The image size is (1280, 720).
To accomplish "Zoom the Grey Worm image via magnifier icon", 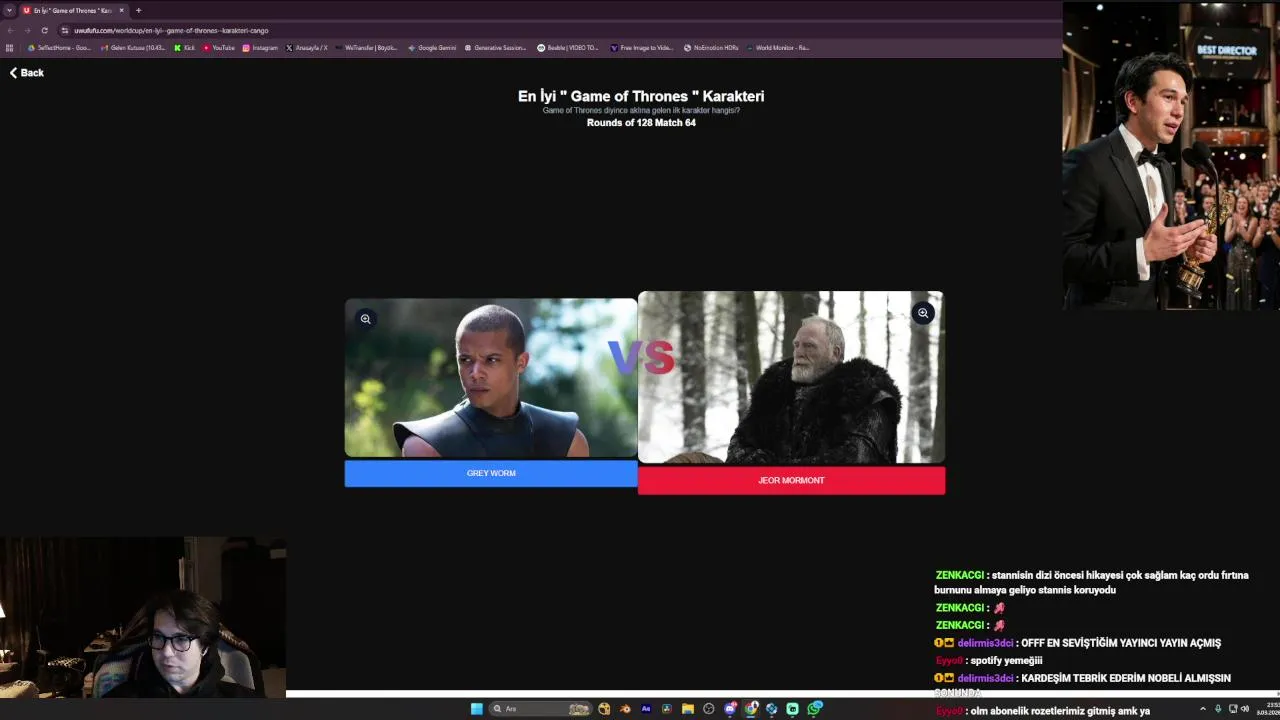I will [365, 319].
